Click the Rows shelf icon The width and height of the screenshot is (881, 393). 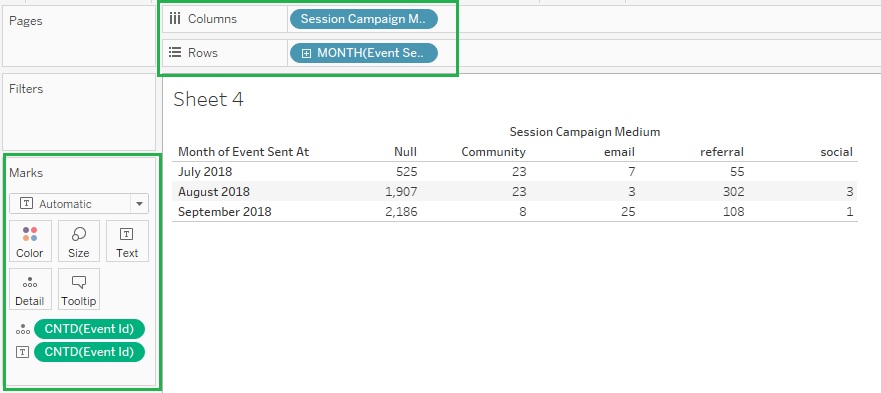[x=175, y=52]
